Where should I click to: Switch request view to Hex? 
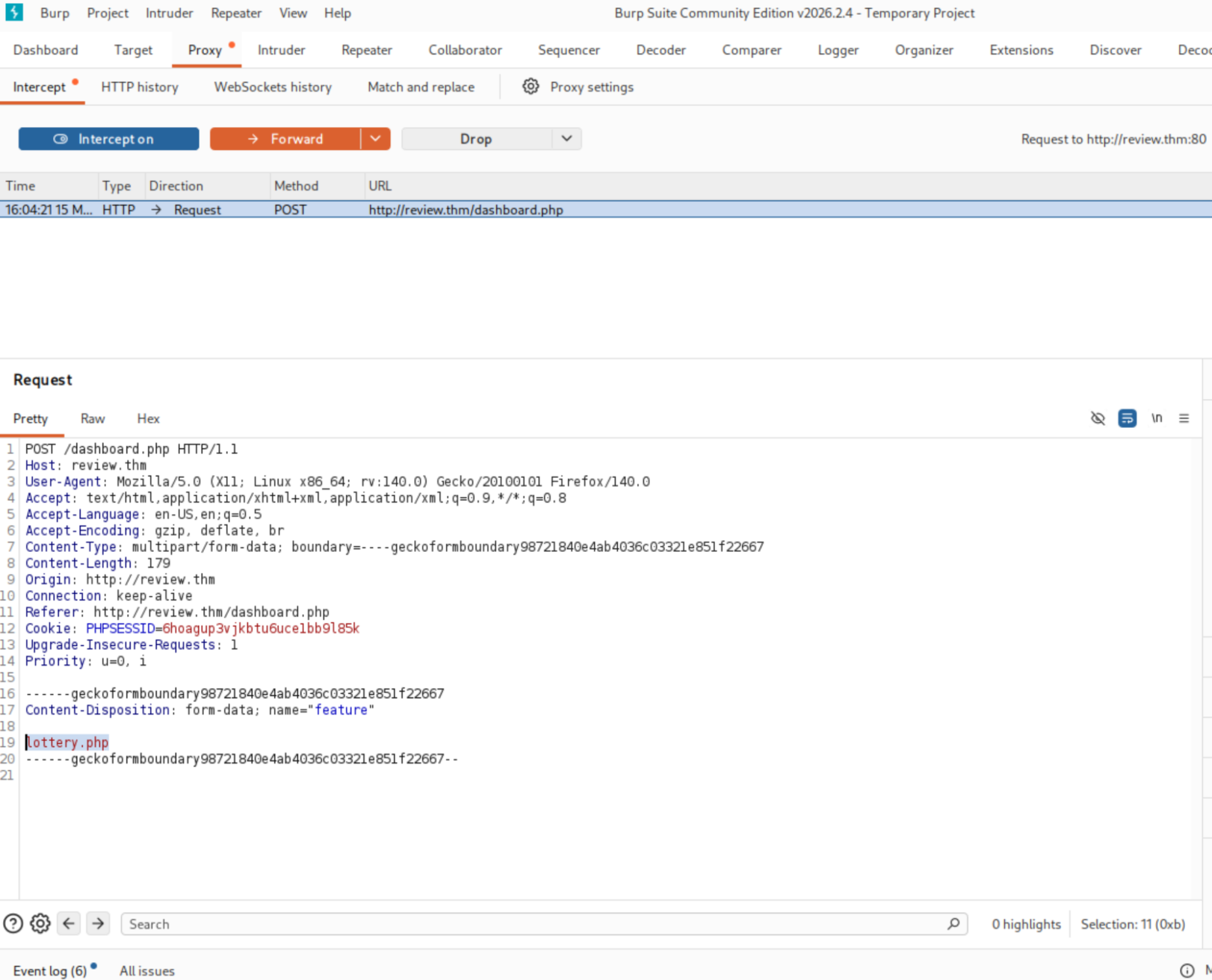[148, 419]
